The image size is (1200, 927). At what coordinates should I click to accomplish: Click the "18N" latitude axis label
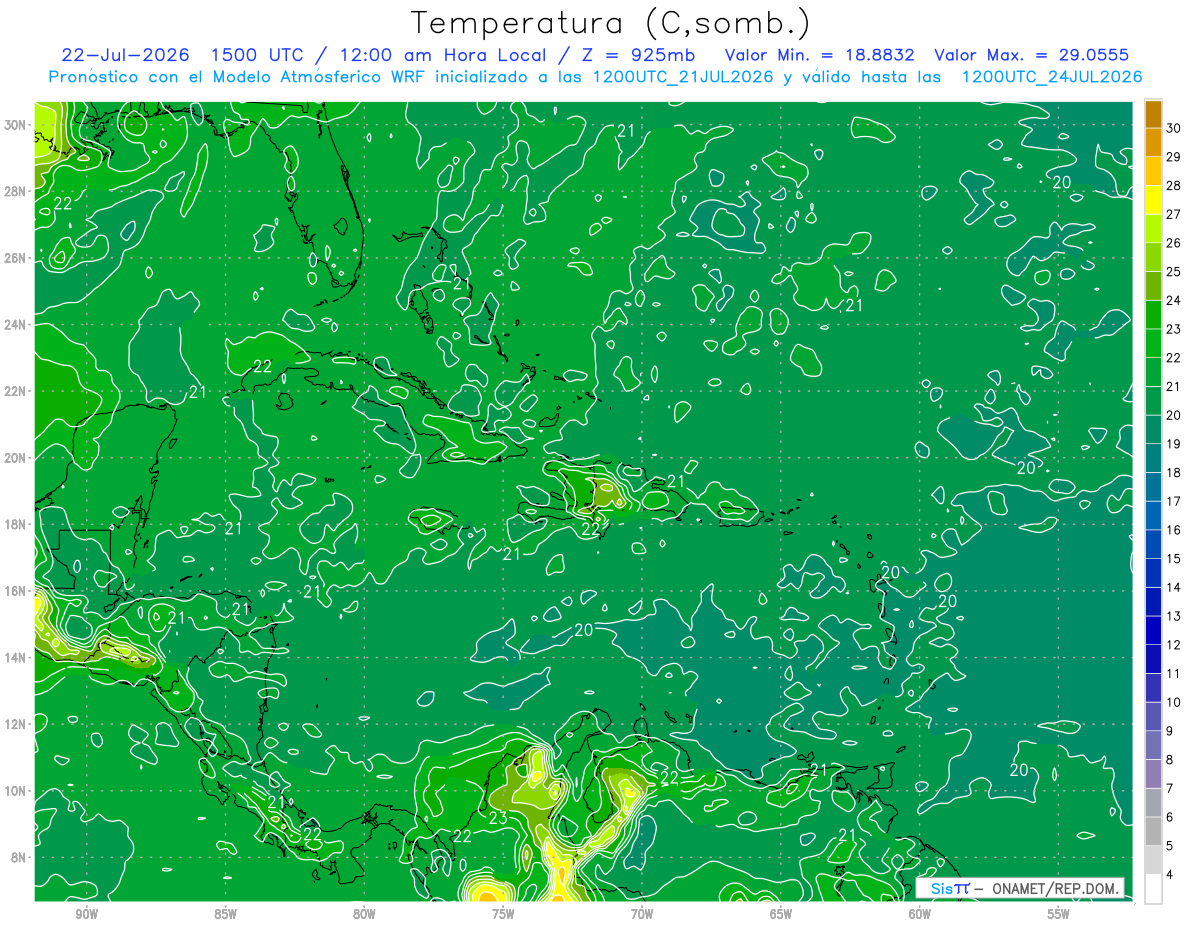17,524
